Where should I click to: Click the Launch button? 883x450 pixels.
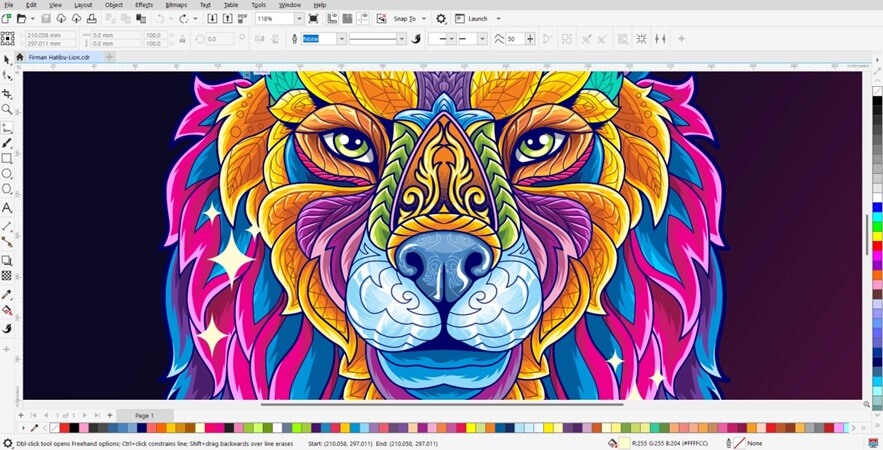(x=471, y=19)
